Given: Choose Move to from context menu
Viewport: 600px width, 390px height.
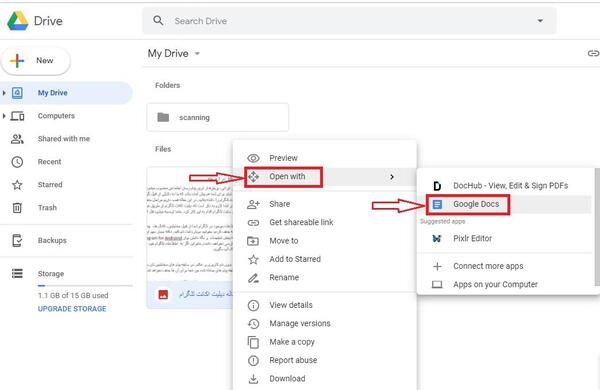Looking at the screenshot, I should click(324, 241).
